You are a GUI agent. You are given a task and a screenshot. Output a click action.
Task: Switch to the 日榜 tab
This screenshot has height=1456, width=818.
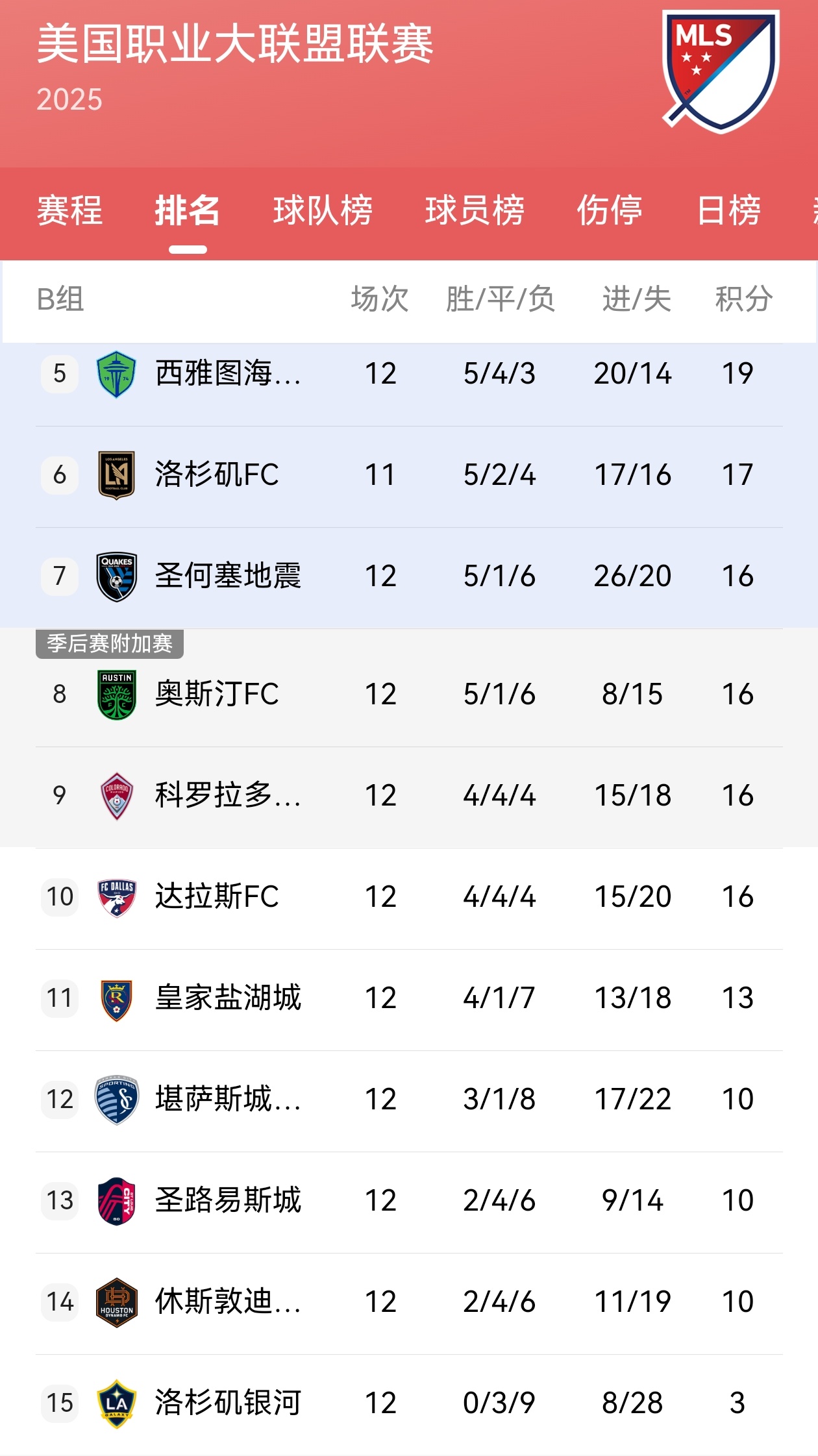click(x=728, y=211)
